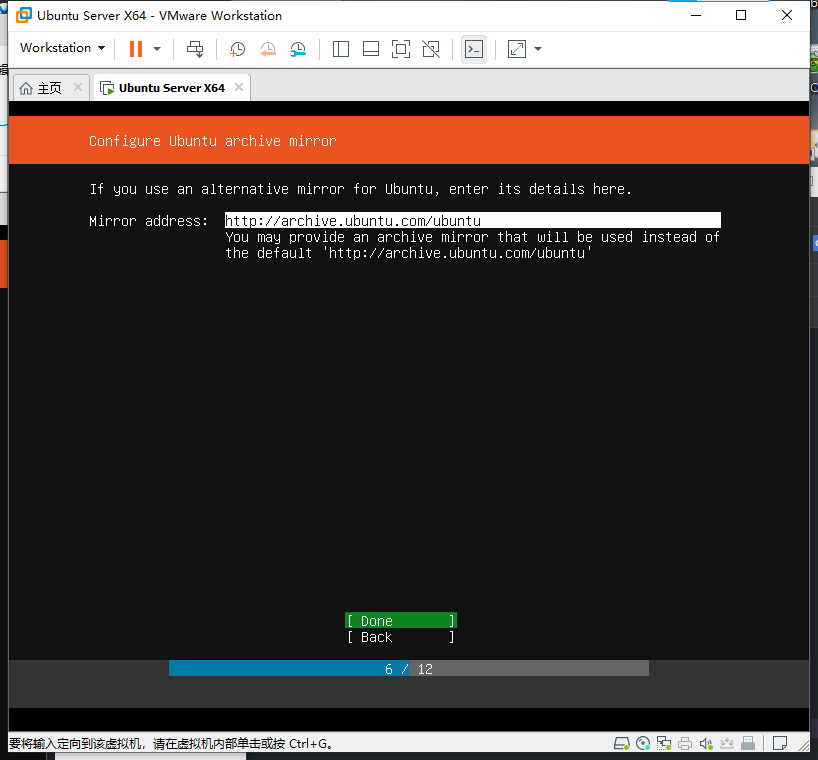Click the Mirror address input field
818x760 pixels.
click(473, 221)
